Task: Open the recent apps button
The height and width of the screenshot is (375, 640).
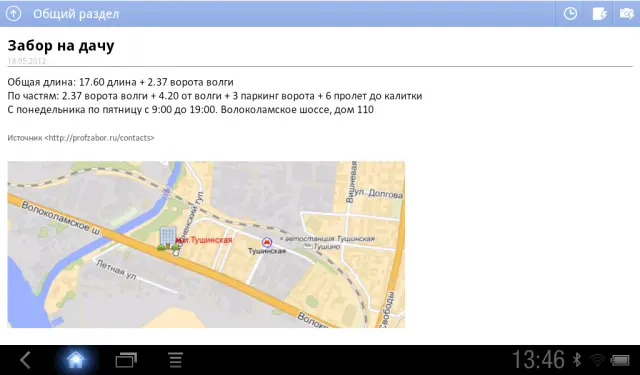Action: pyautogui.click(x=126, y=360)
